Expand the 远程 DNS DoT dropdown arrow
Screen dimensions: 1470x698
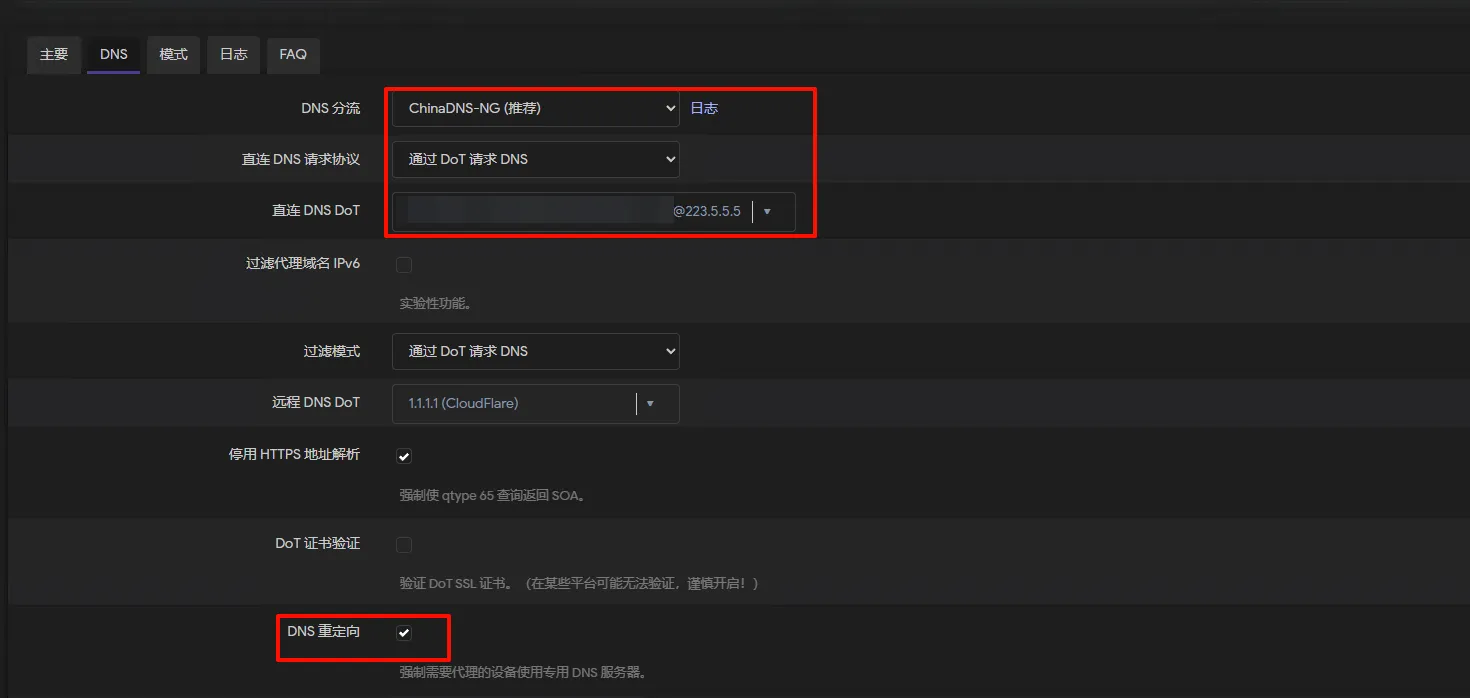point(651,403)
